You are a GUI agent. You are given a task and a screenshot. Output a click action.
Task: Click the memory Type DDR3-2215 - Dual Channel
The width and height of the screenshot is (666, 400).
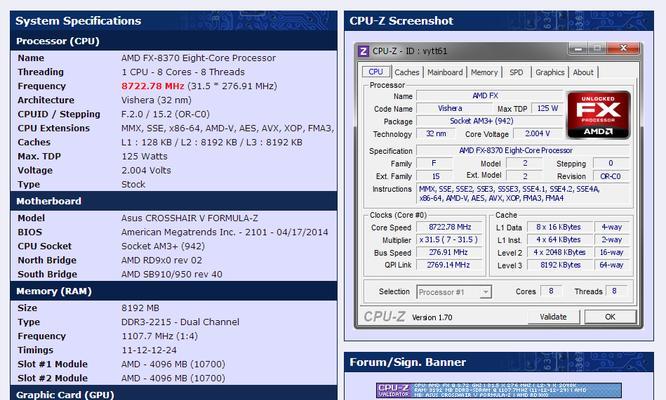pos(180,322)
